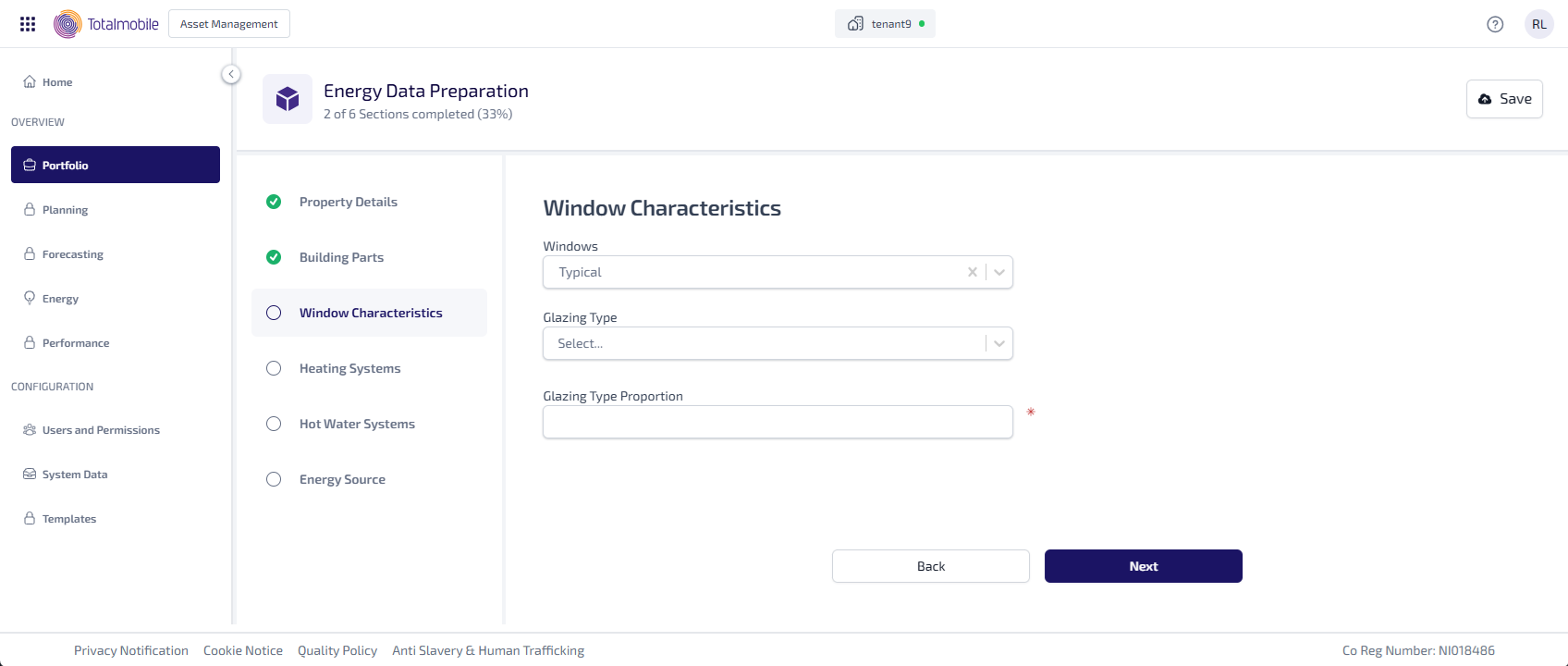Collapse the sidebar with the chevron button
1568x666 pixels.
pyautogui.click(x=231, y=74)
